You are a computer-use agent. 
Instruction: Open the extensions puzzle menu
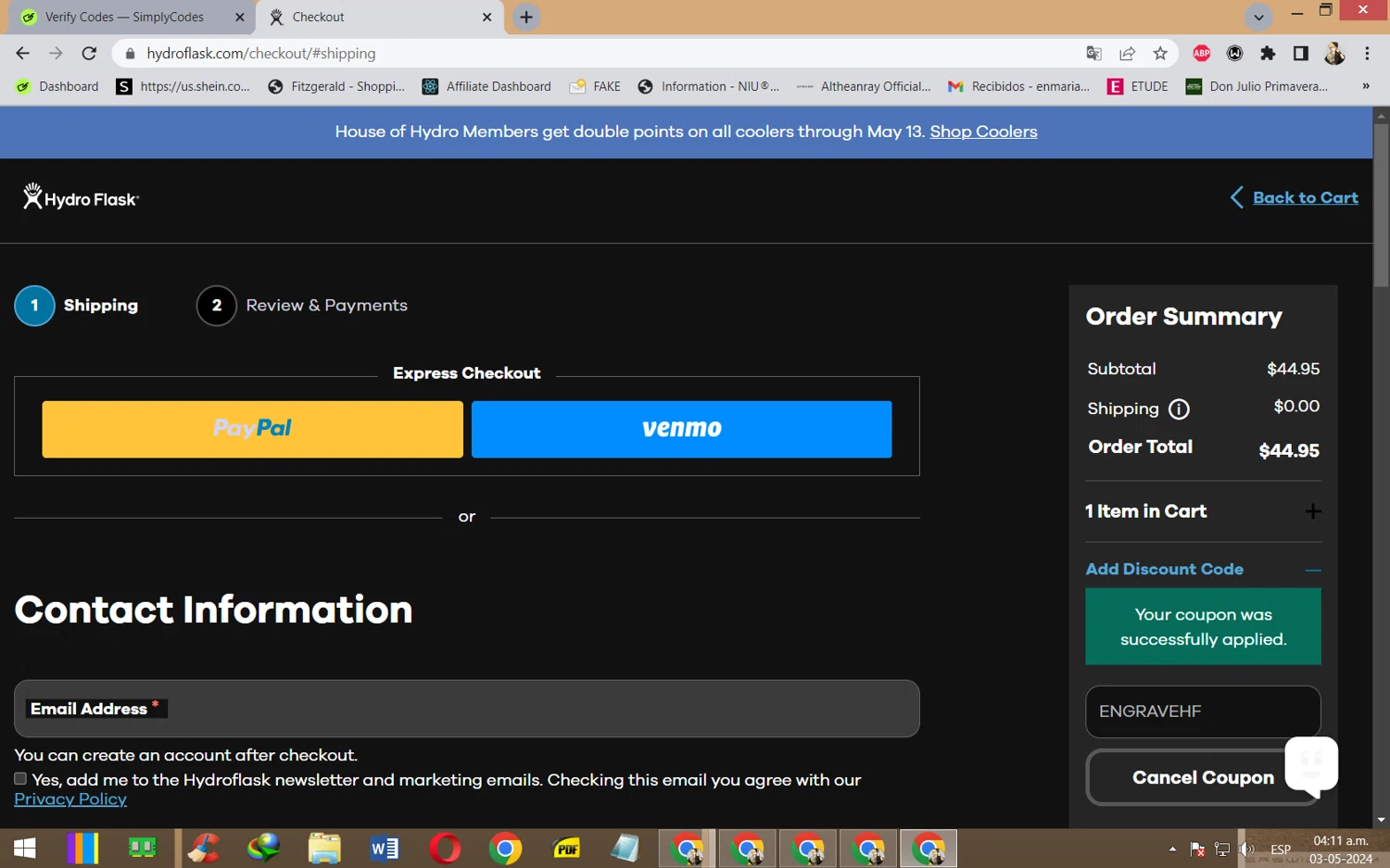point(1268,54)
